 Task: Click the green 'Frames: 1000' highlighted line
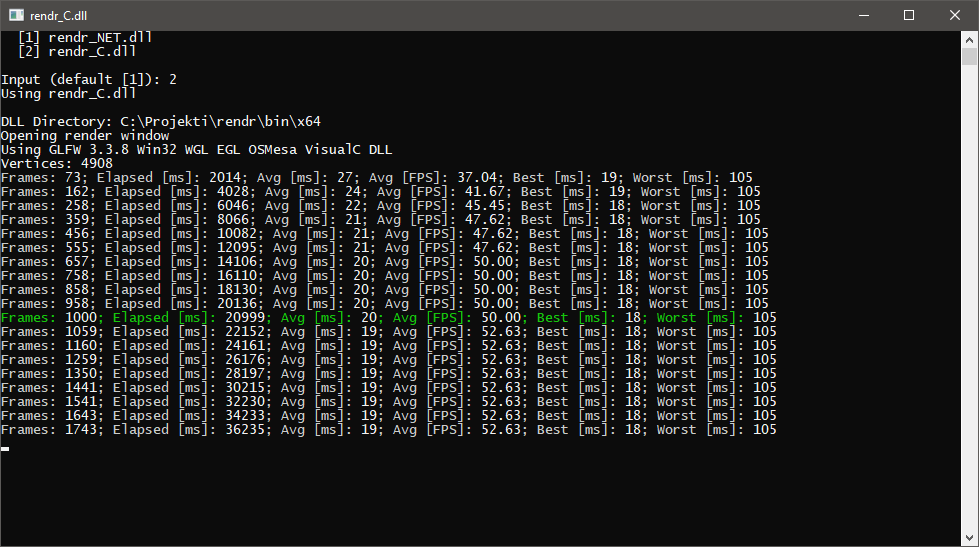(388, 317)
